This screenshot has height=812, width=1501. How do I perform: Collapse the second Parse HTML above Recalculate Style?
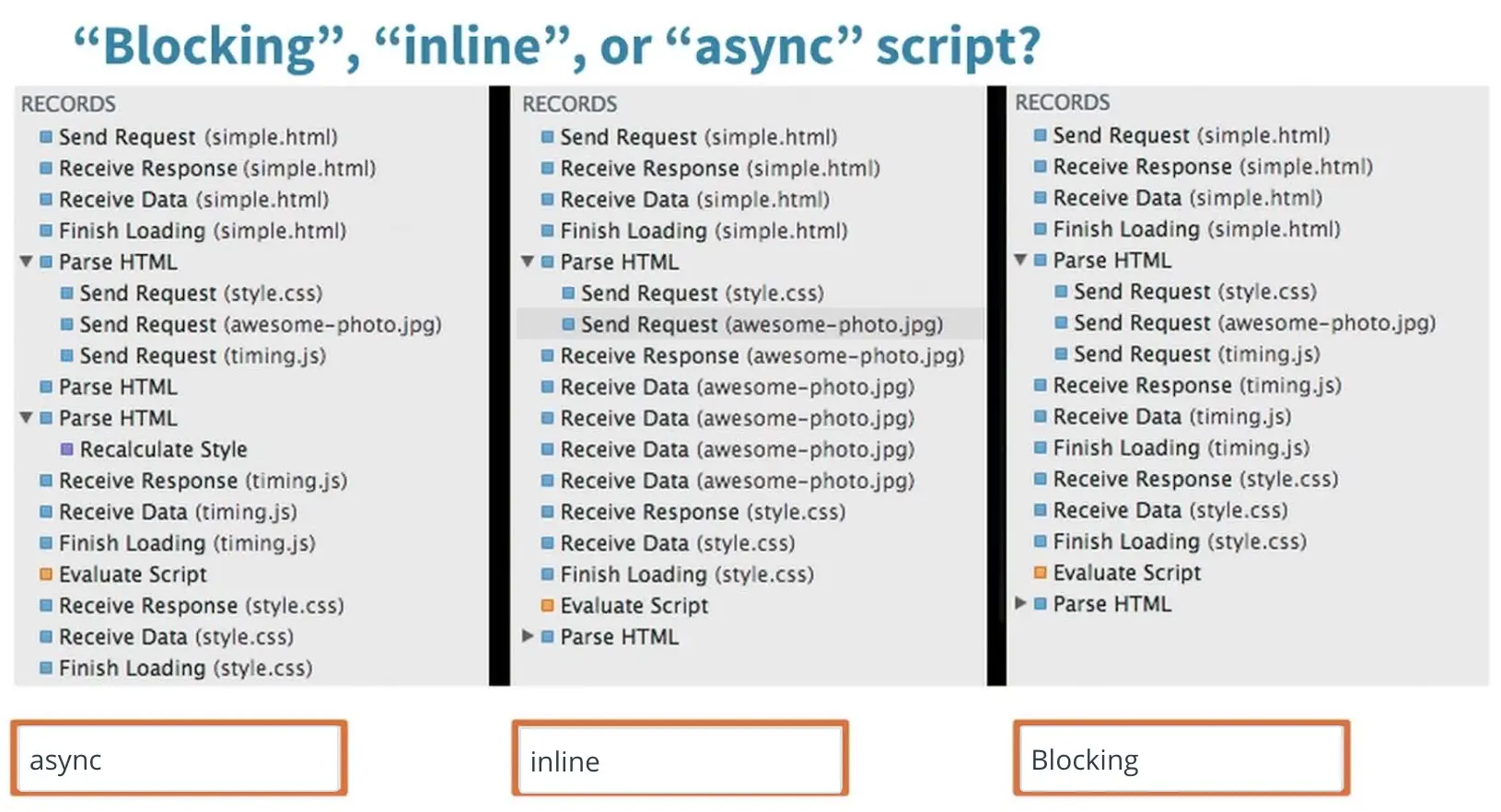click(x=27, y=418)
